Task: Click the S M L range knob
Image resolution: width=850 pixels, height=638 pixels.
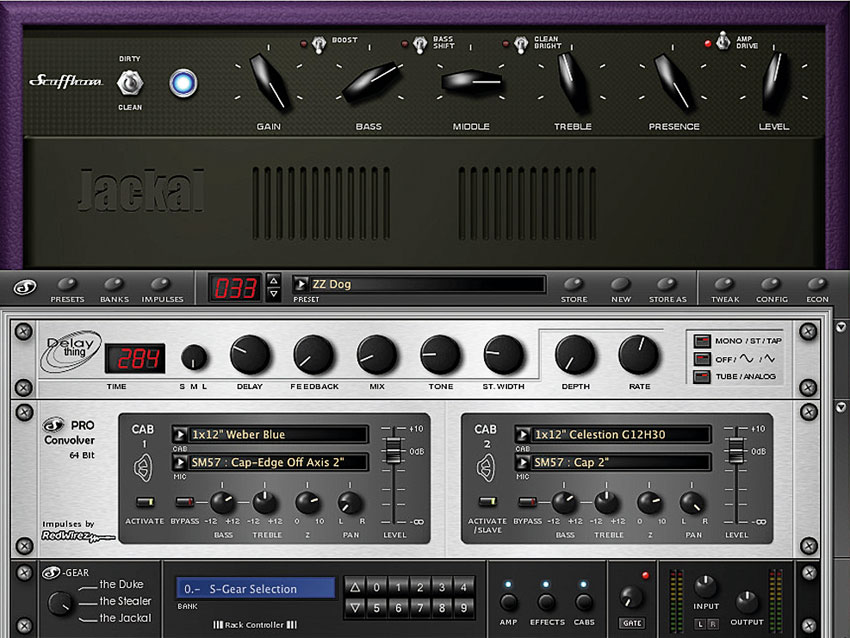Action: [x=194, y=357]
